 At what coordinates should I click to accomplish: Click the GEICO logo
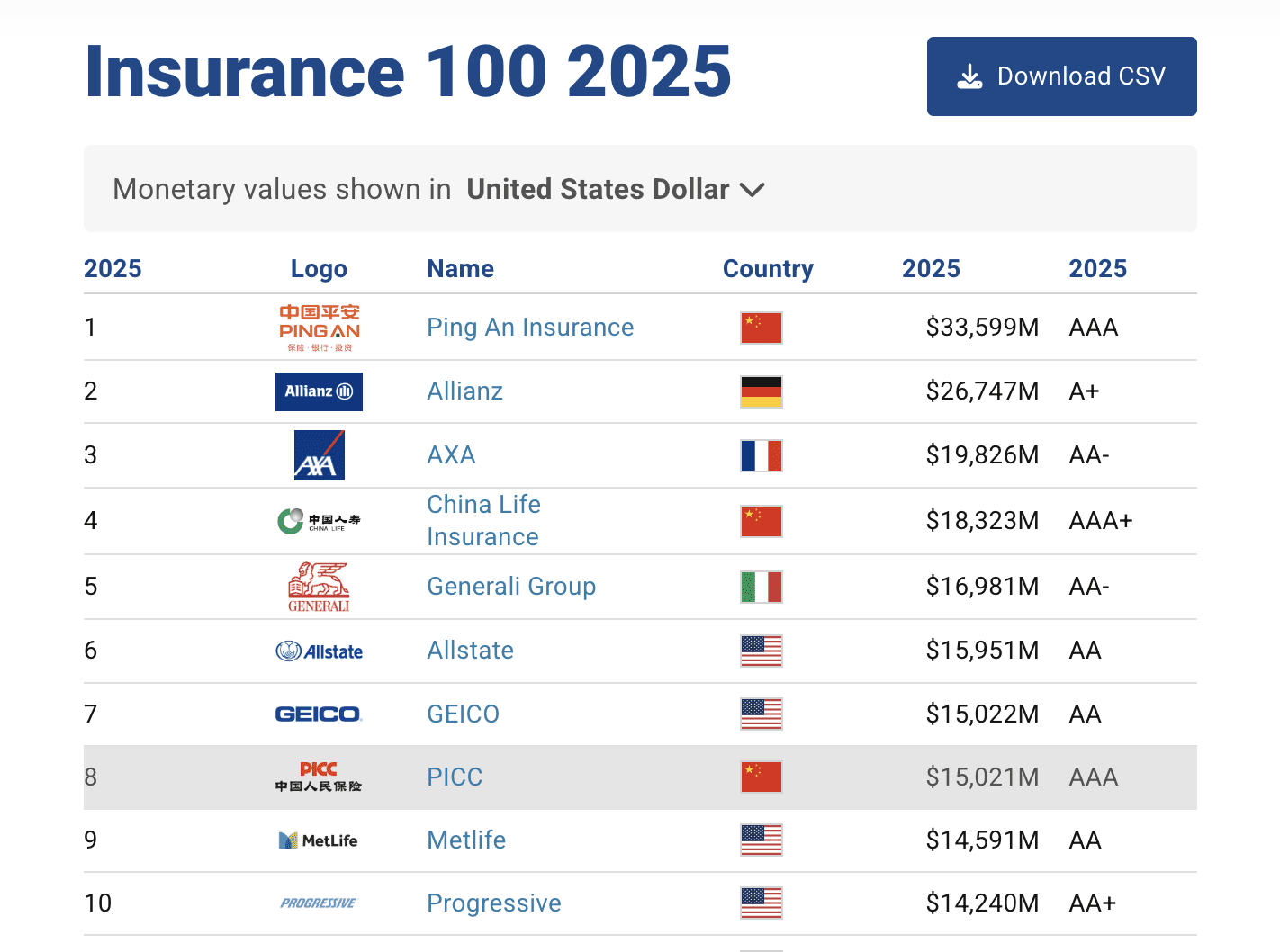(319, 713)
